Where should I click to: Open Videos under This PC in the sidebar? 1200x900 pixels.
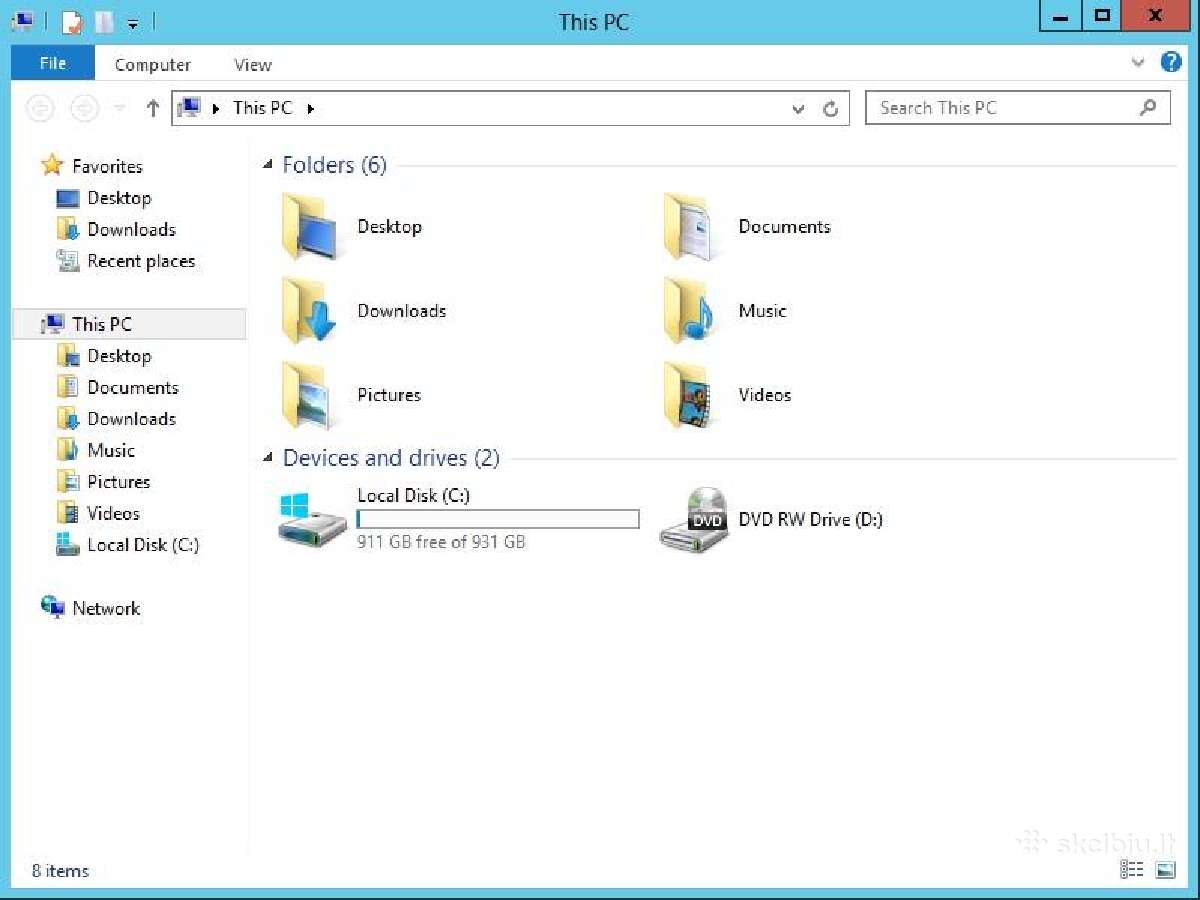point(99,513)
